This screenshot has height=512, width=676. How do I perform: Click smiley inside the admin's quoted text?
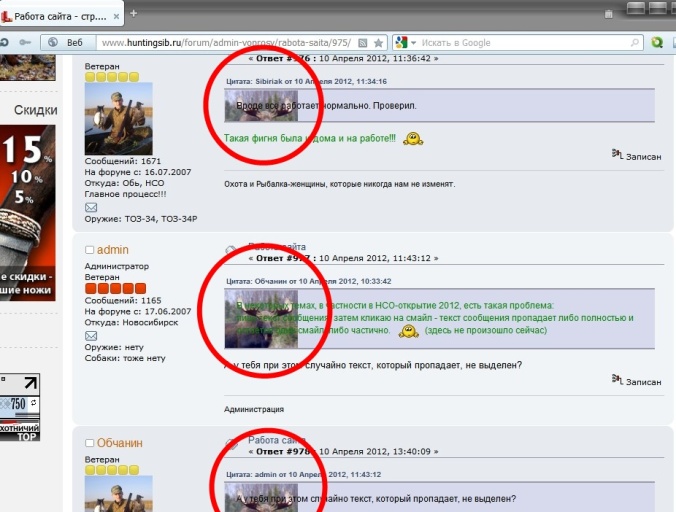coord(408,331)
